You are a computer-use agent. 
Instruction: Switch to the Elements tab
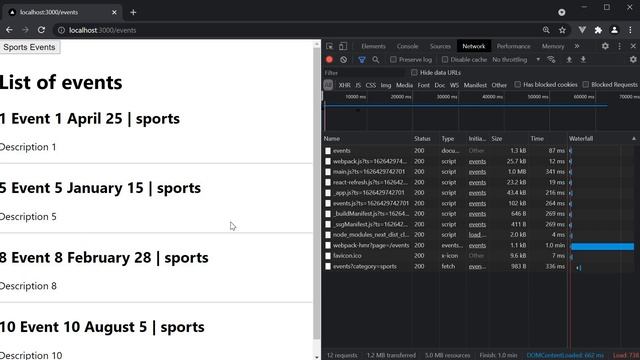tap(373, 46)
